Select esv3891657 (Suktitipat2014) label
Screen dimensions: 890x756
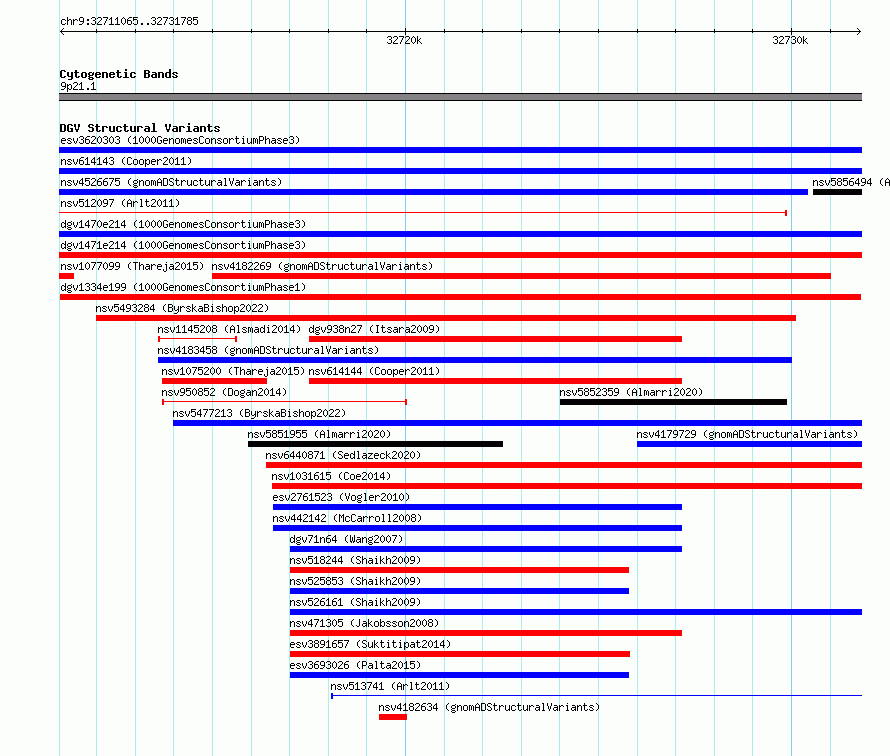click(370, 644)
